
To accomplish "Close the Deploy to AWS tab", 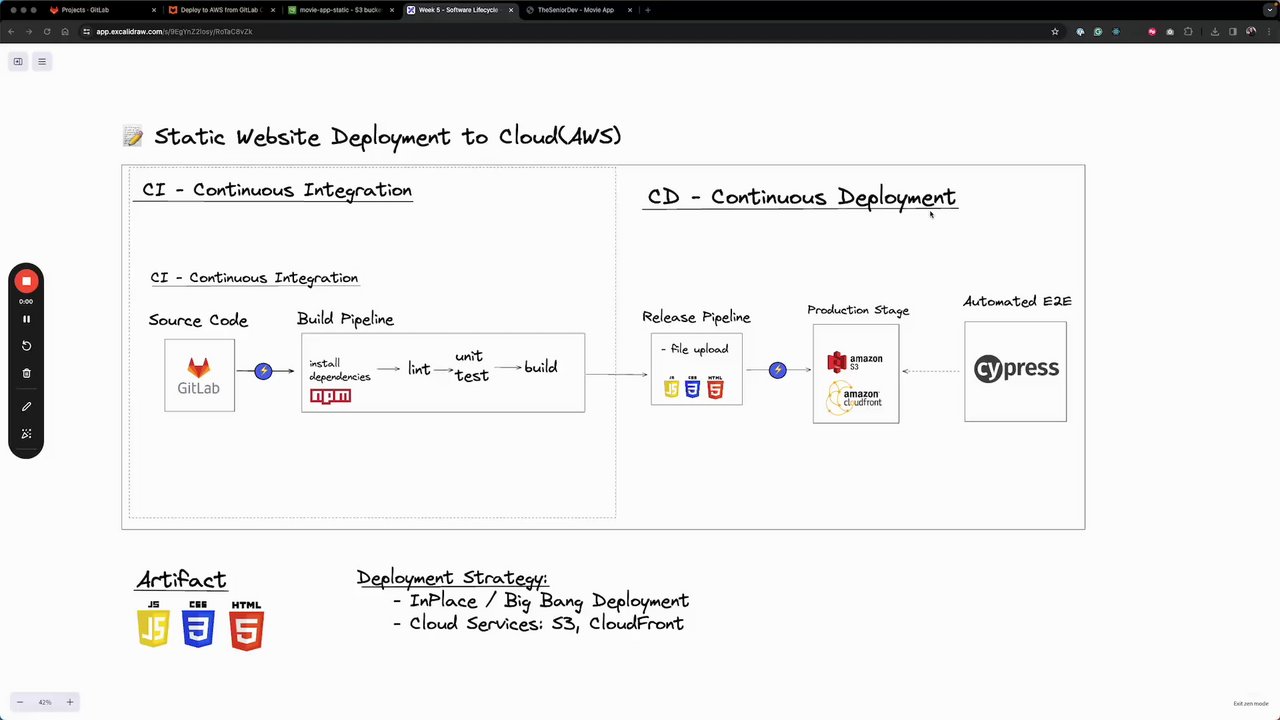I will 273,10.
